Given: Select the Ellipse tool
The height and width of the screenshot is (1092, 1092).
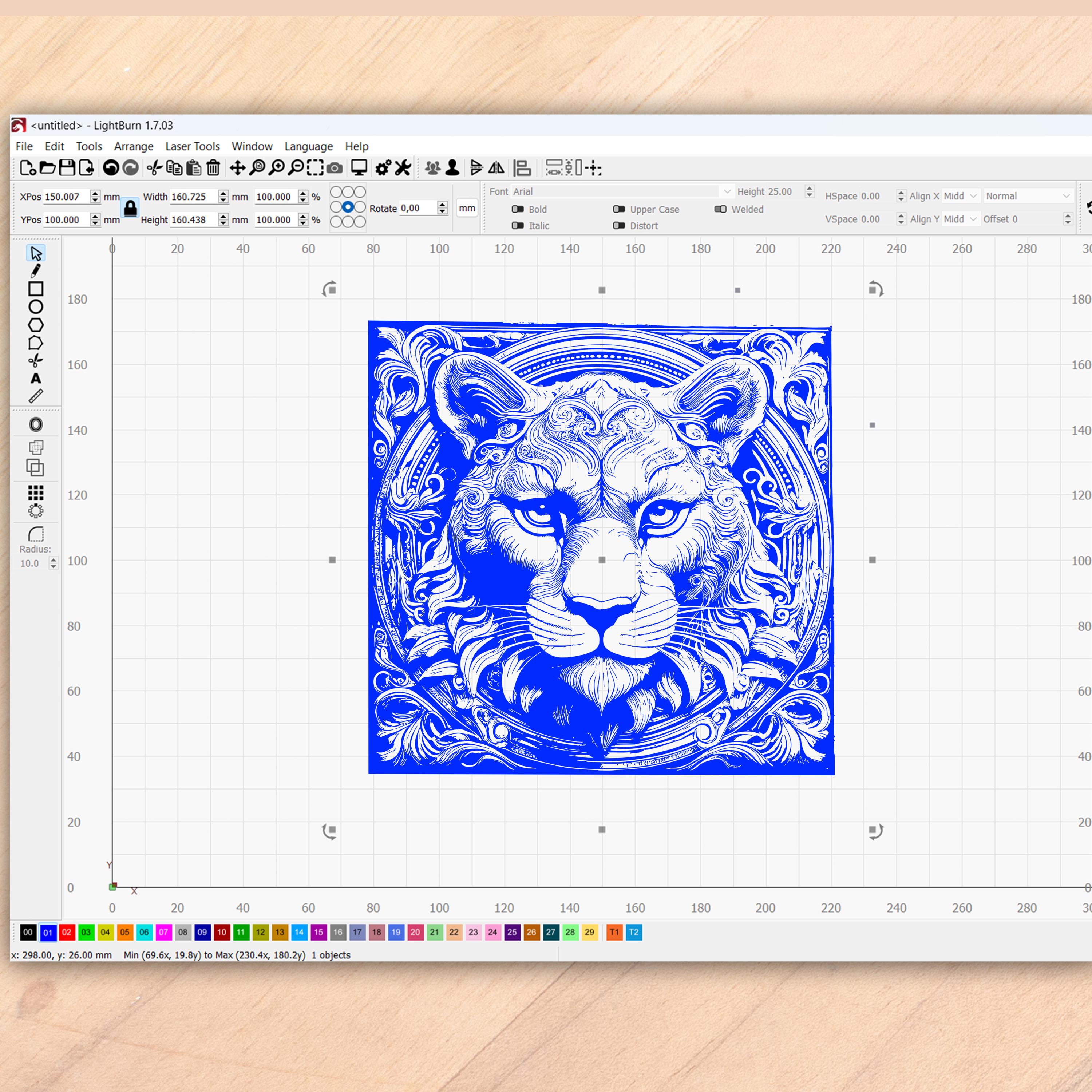Looking at the screenshot, I should click(x=36, y=307).
